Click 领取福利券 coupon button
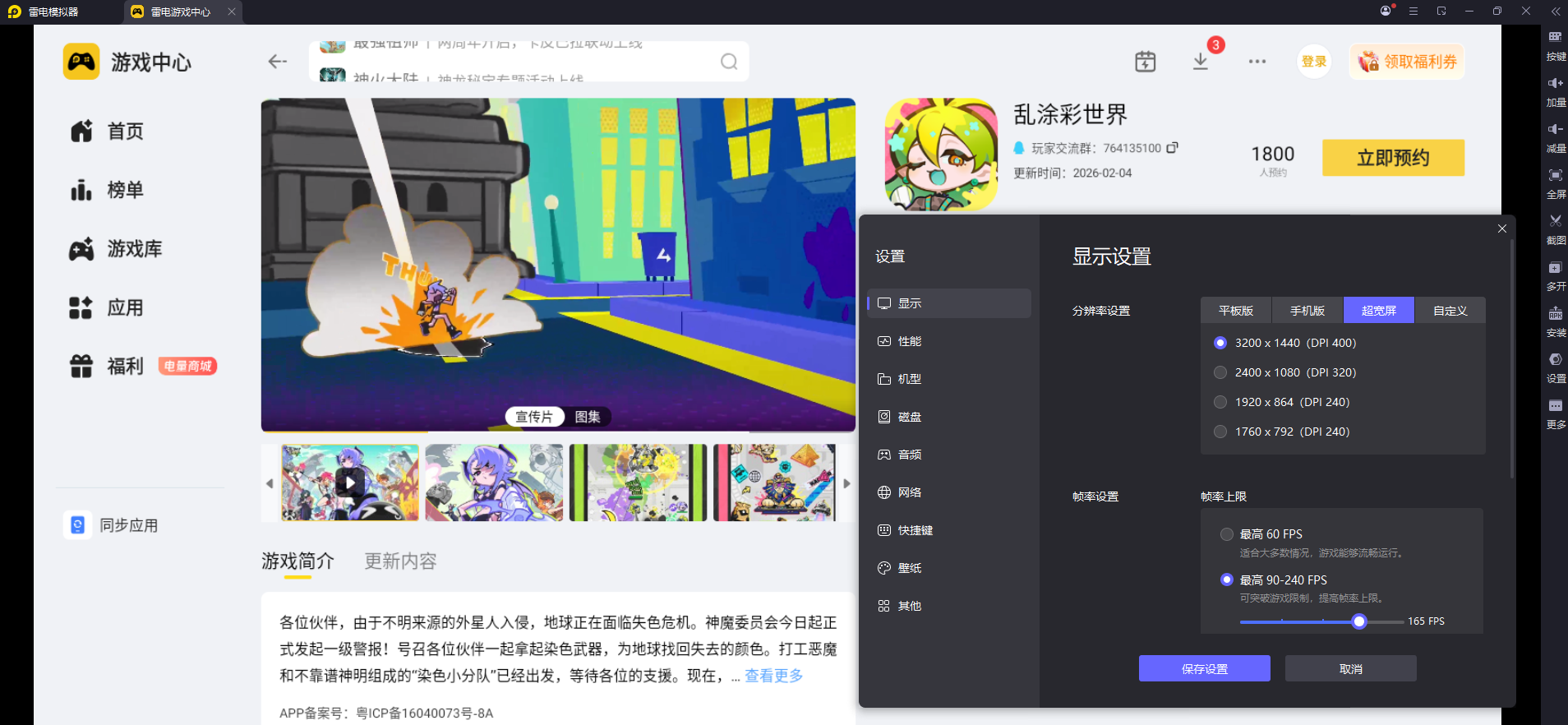The width and height of the screenshot is (1568, 725). (x=1407, y=62)
